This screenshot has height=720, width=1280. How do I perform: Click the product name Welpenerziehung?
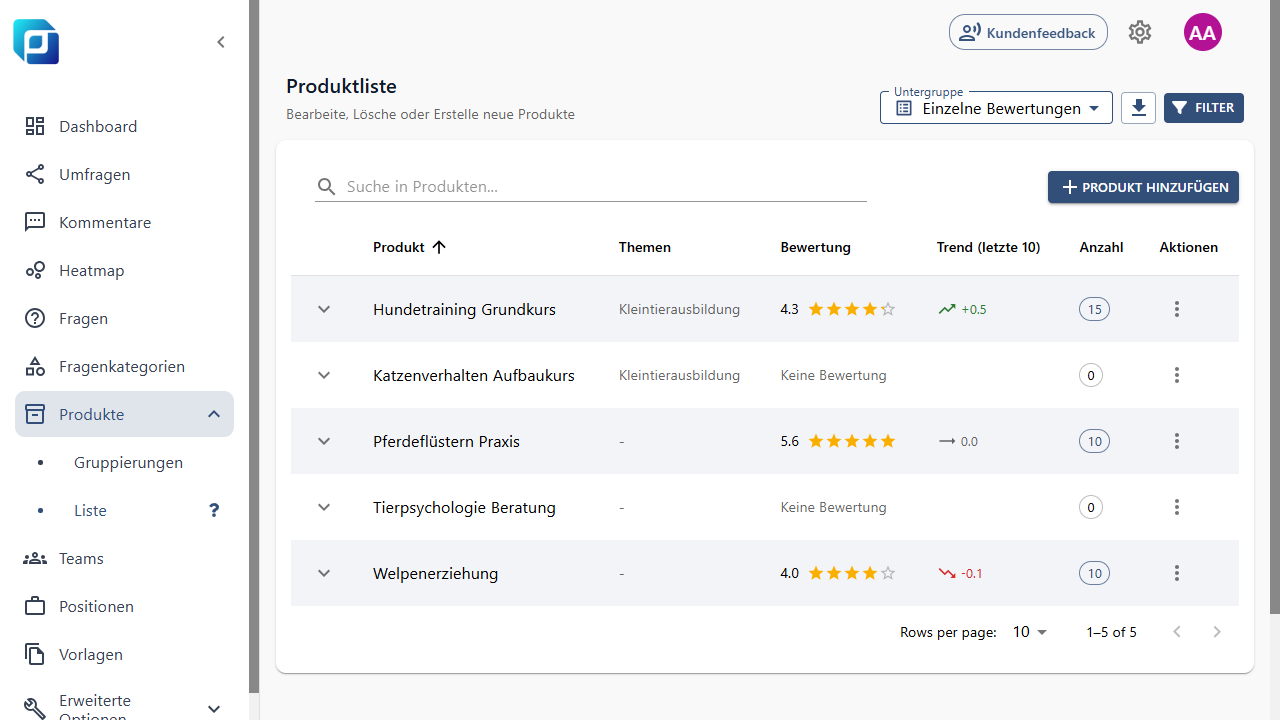coord(435,573)
